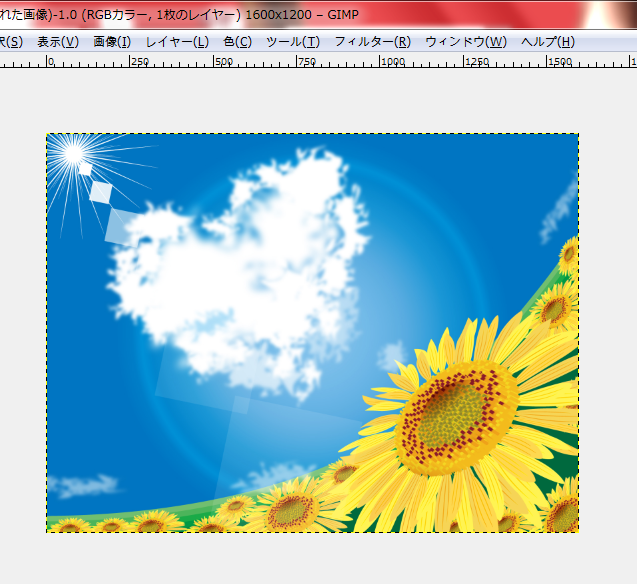Open the 色(C) menu

238,41
